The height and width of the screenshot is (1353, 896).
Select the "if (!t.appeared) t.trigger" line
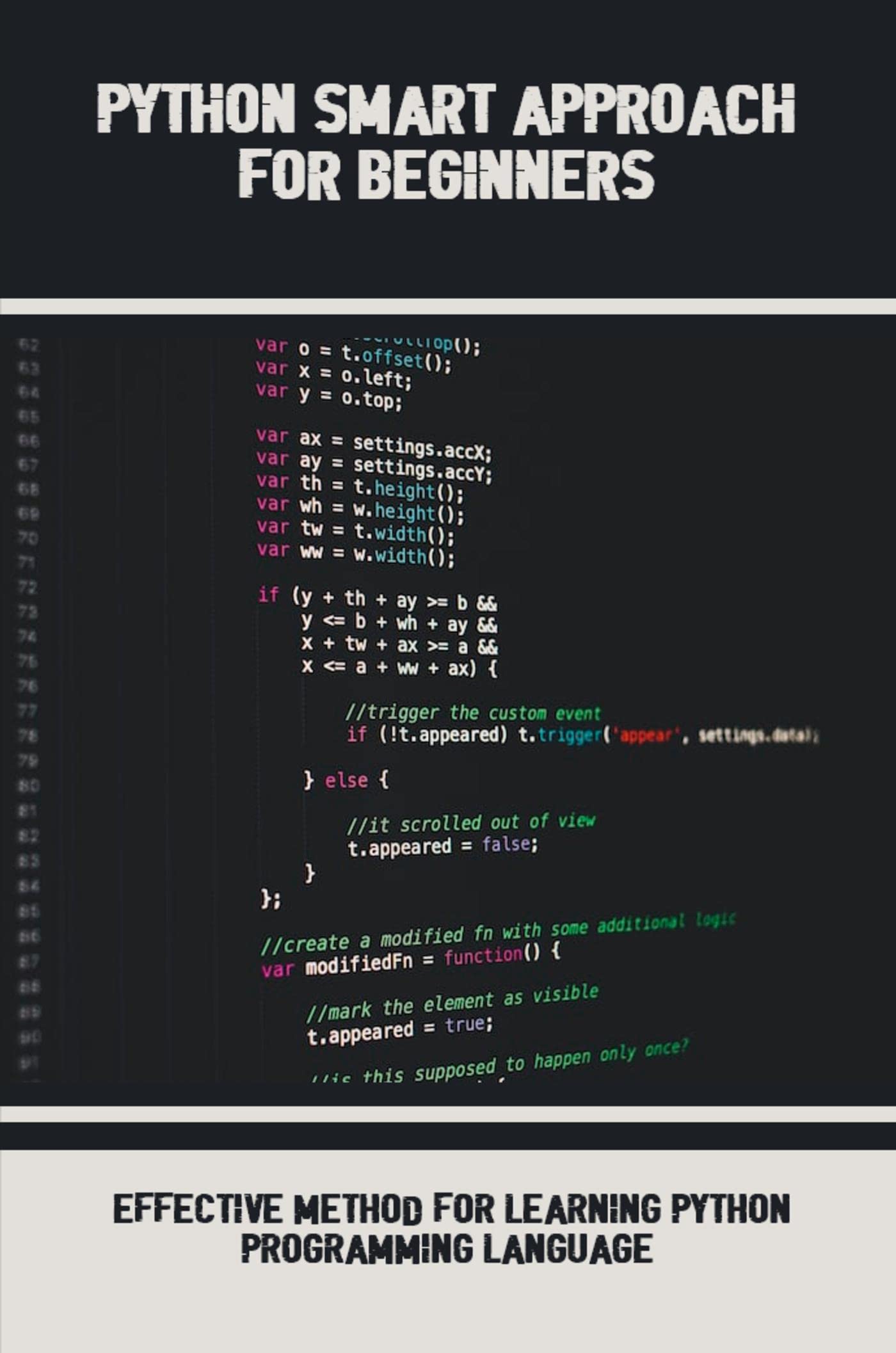coord(582,735)
